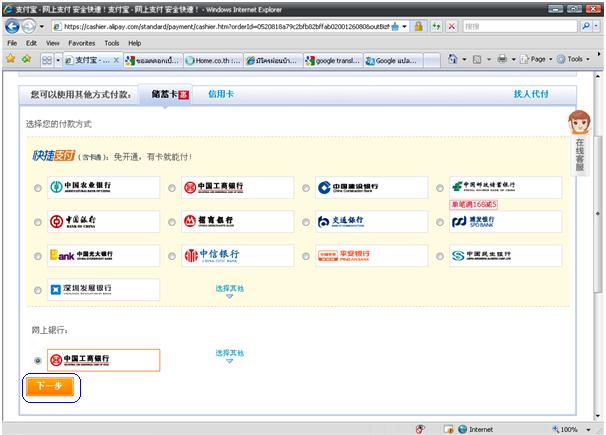Click the Print toolbar icon
This screenshot has width=606, height=435.
click(502, 59)
